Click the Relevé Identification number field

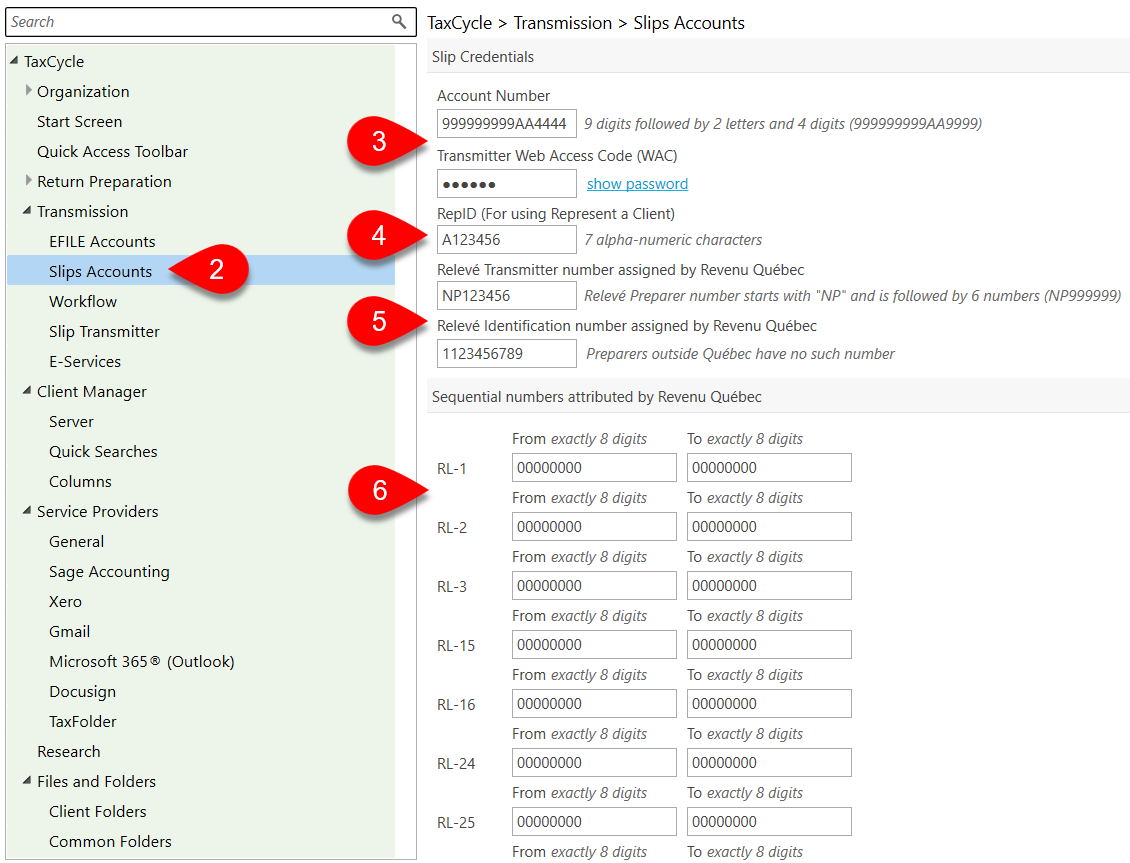point(507,354)
